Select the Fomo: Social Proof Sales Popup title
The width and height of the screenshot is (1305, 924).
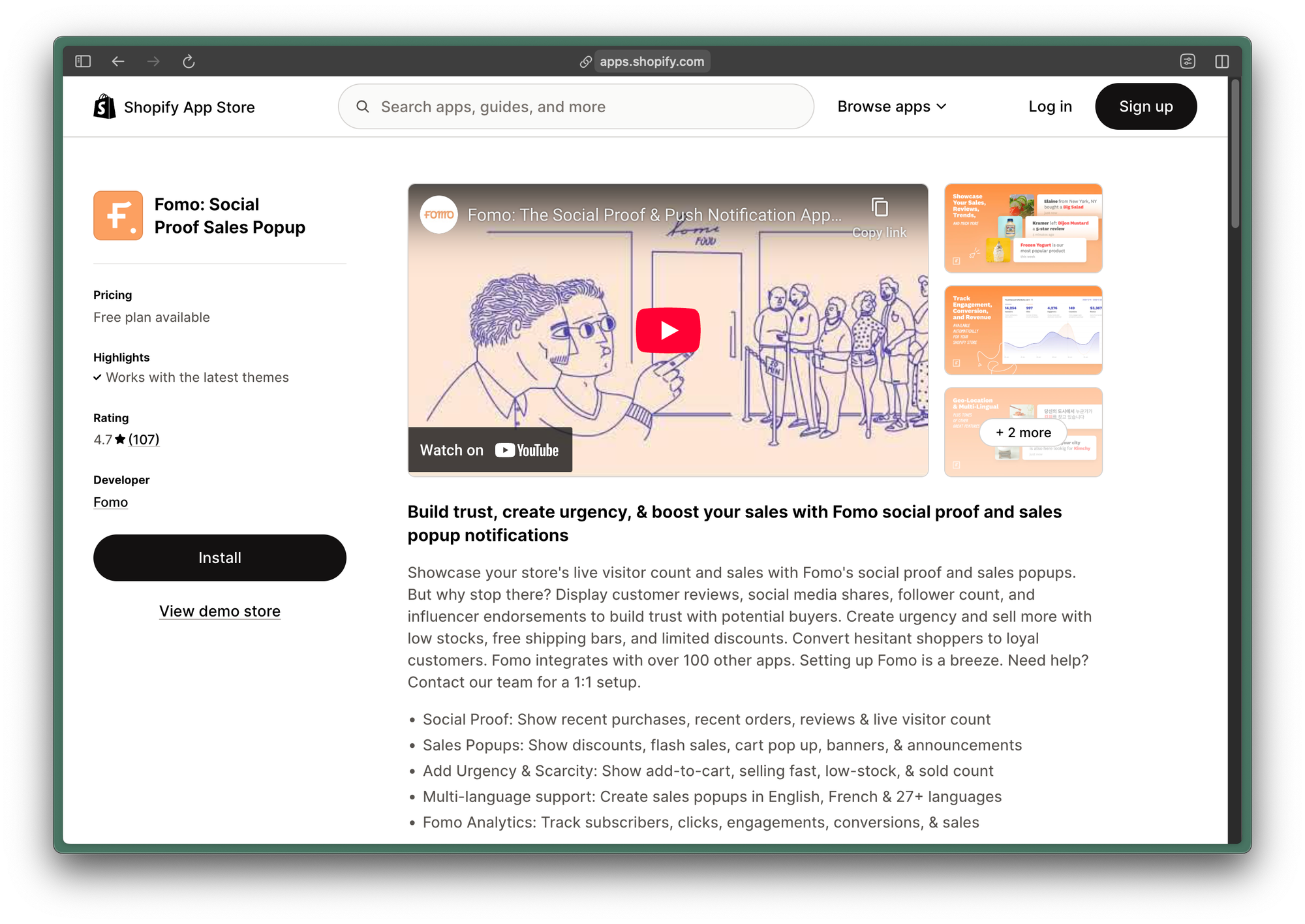230,215
